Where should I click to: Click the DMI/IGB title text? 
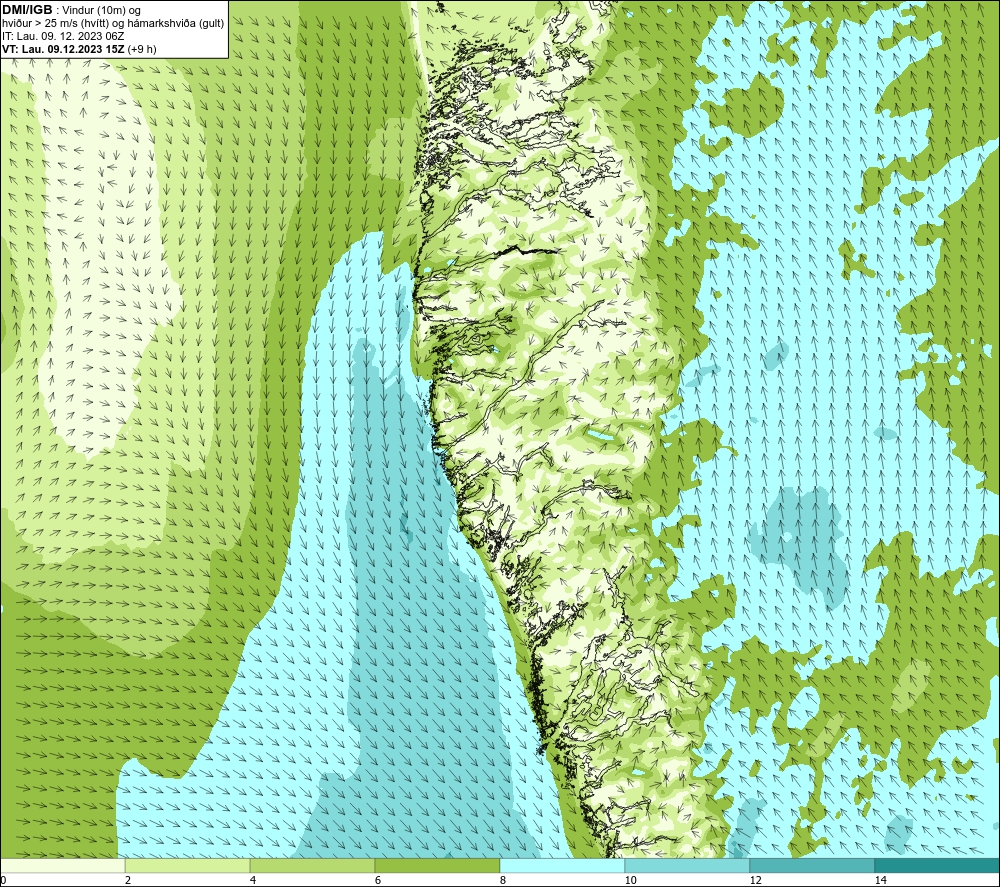point(27,10)
